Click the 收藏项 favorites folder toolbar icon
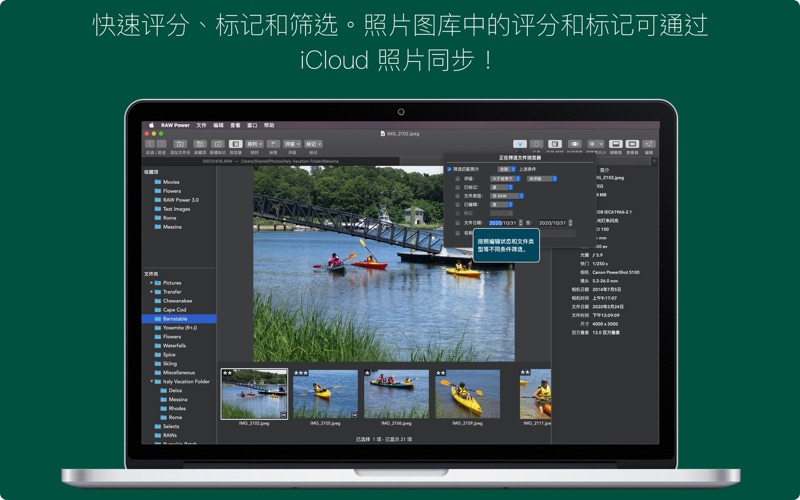Viewport: 800px width, 500px height. pos(200,144)
